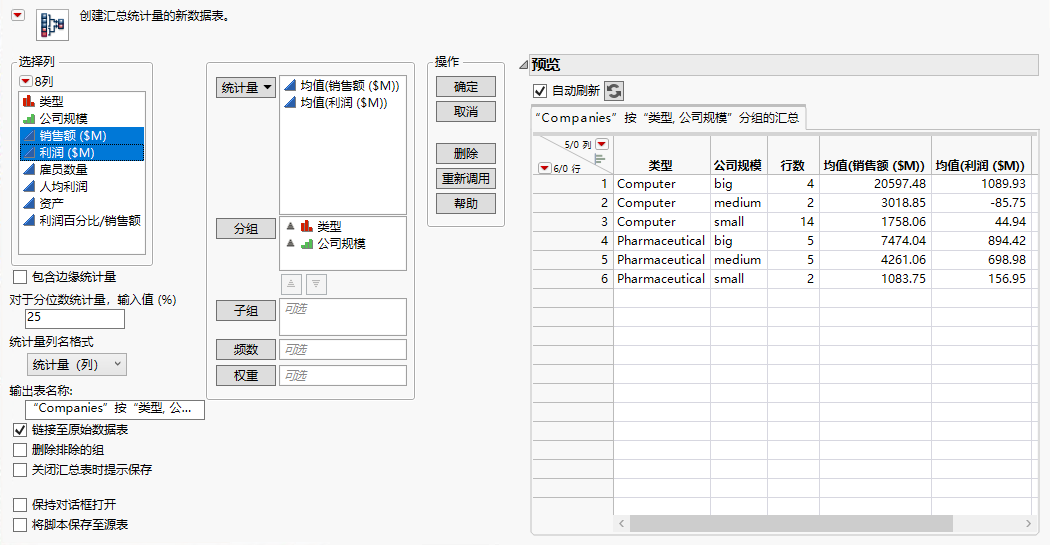This screenshot has height=545, width=1050.
Task: Click the 子组 optional field
Action: (343, 317)
